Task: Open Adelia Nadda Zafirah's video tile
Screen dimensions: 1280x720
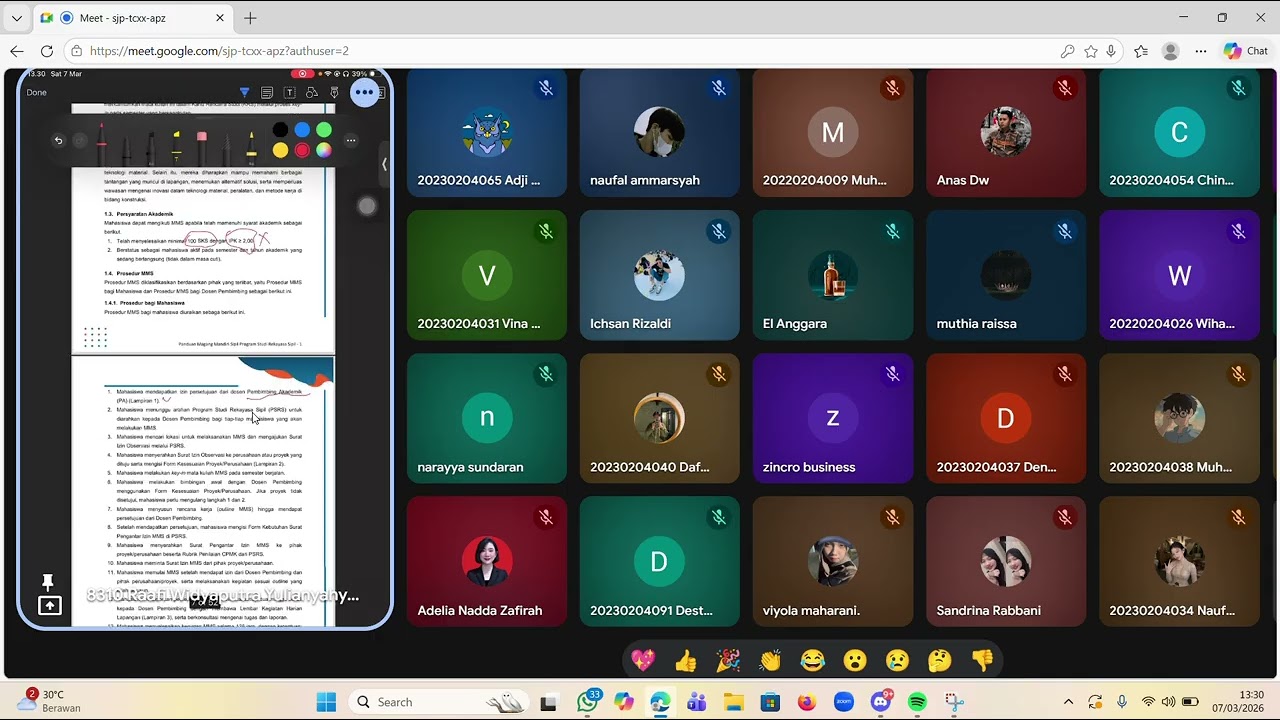Action: [487, 561]
